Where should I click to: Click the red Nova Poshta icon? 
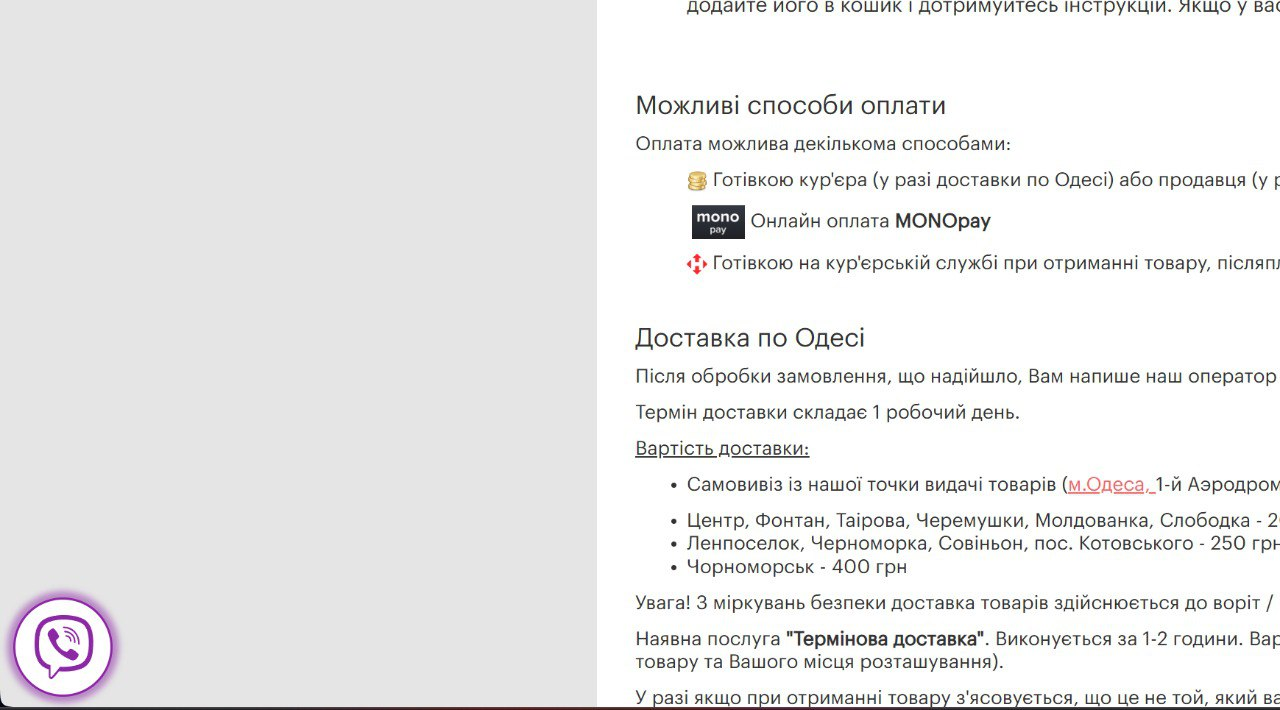(x=697, y=264)
